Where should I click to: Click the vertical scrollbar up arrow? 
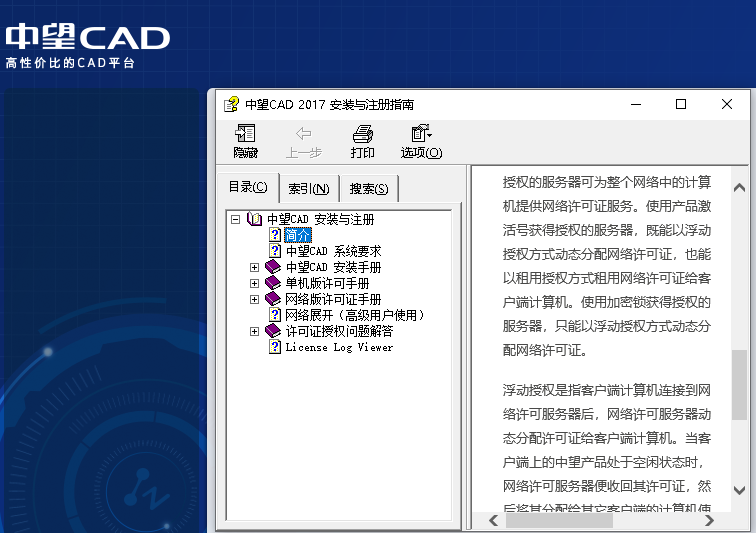click(739, 188)
